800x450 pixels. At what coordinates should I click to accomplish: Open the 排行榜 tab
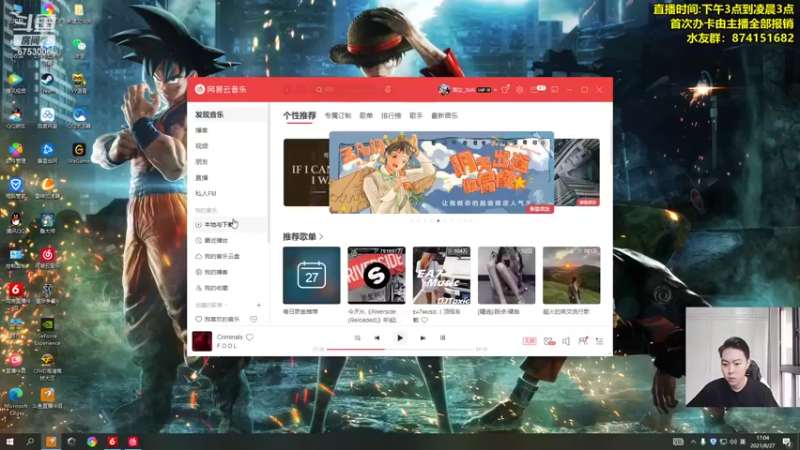pyautogui.click(x=391, y=116)
